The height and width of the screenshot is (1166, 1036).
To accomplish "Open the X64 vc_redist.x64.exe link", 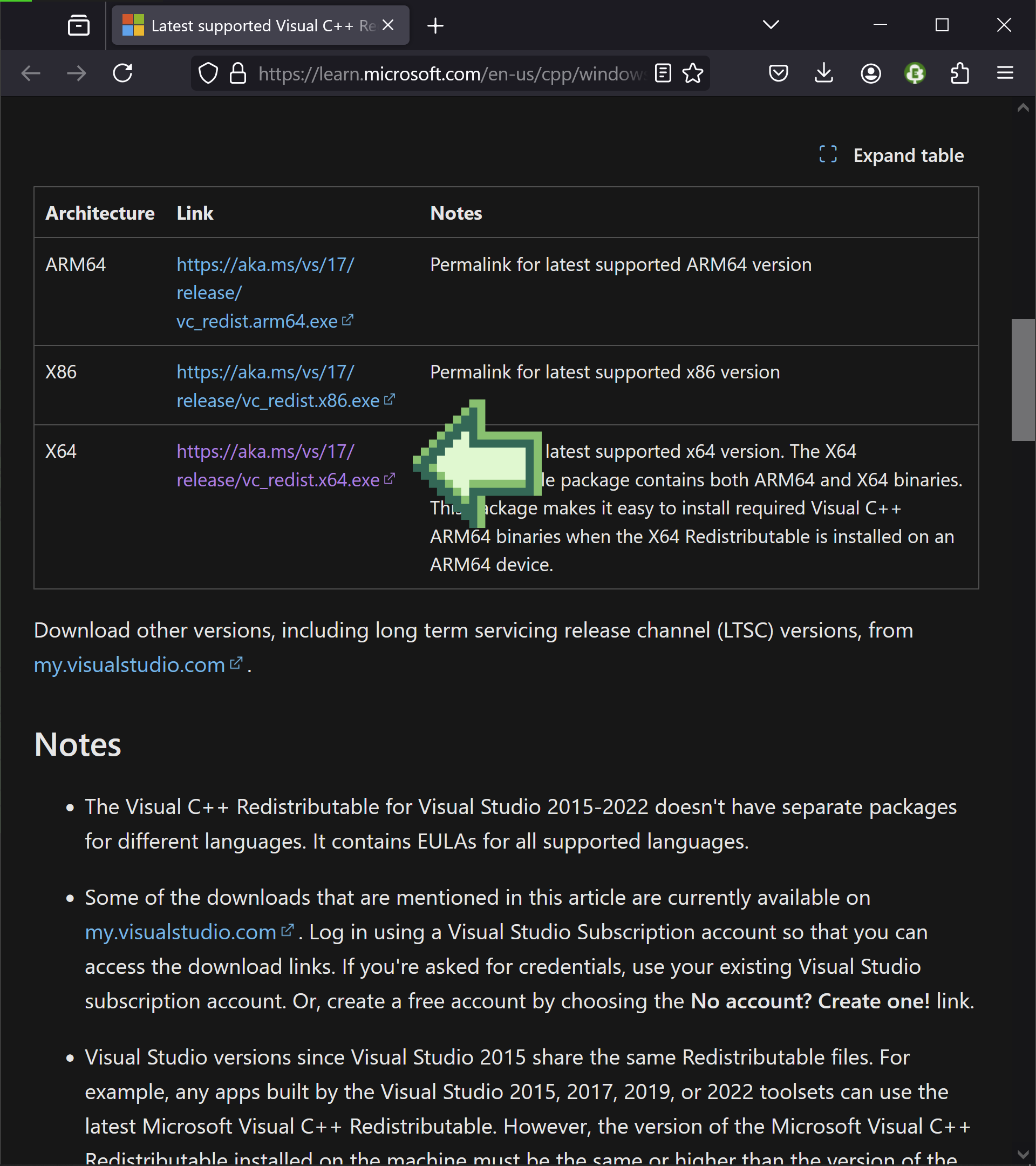I will [285, 465].
